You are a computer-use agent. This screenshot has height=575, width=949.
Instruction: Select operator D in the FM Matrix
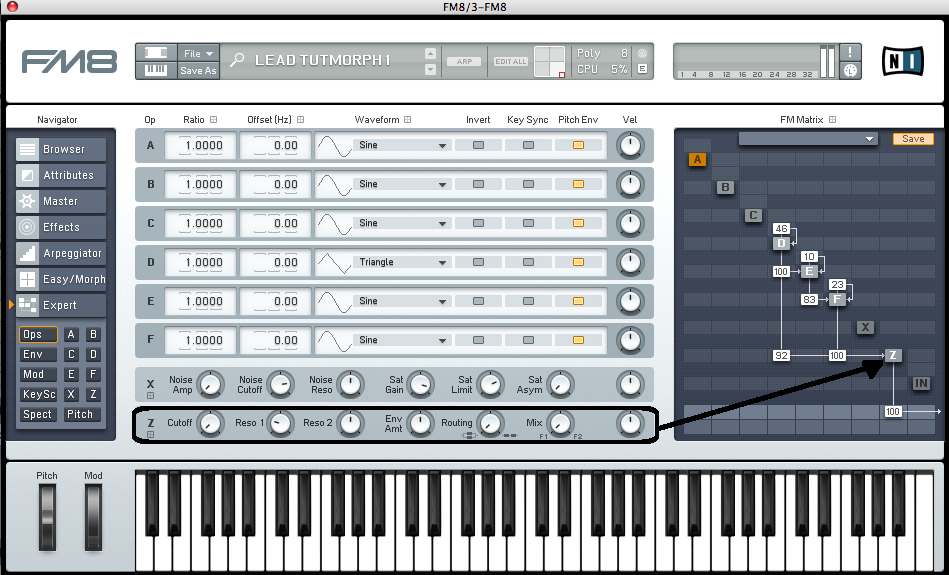coord(781,243)
